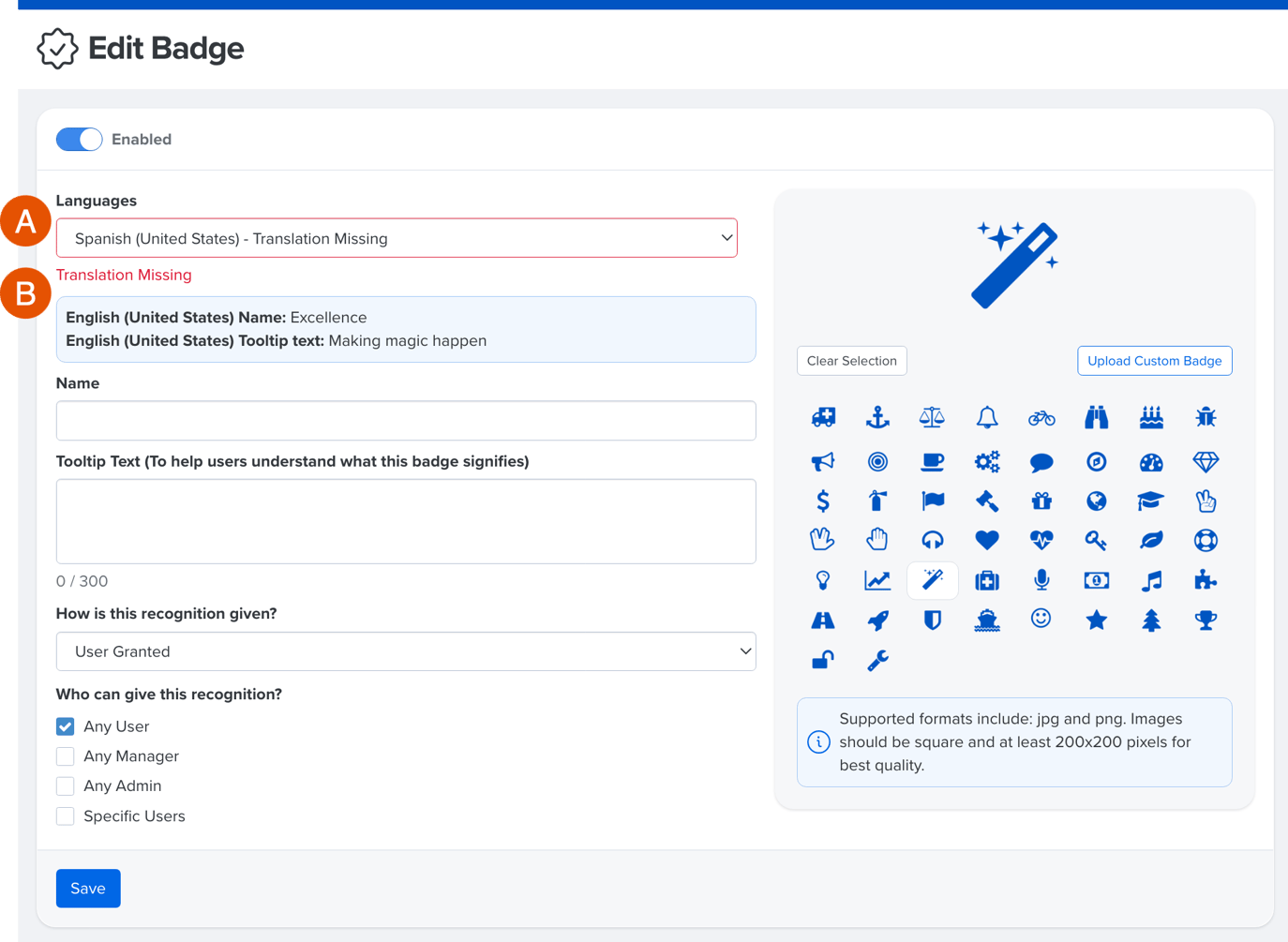Viewport: 1288px width, 942px height.
Task: Select the diamond badge icon
Action: (1206, 461)
